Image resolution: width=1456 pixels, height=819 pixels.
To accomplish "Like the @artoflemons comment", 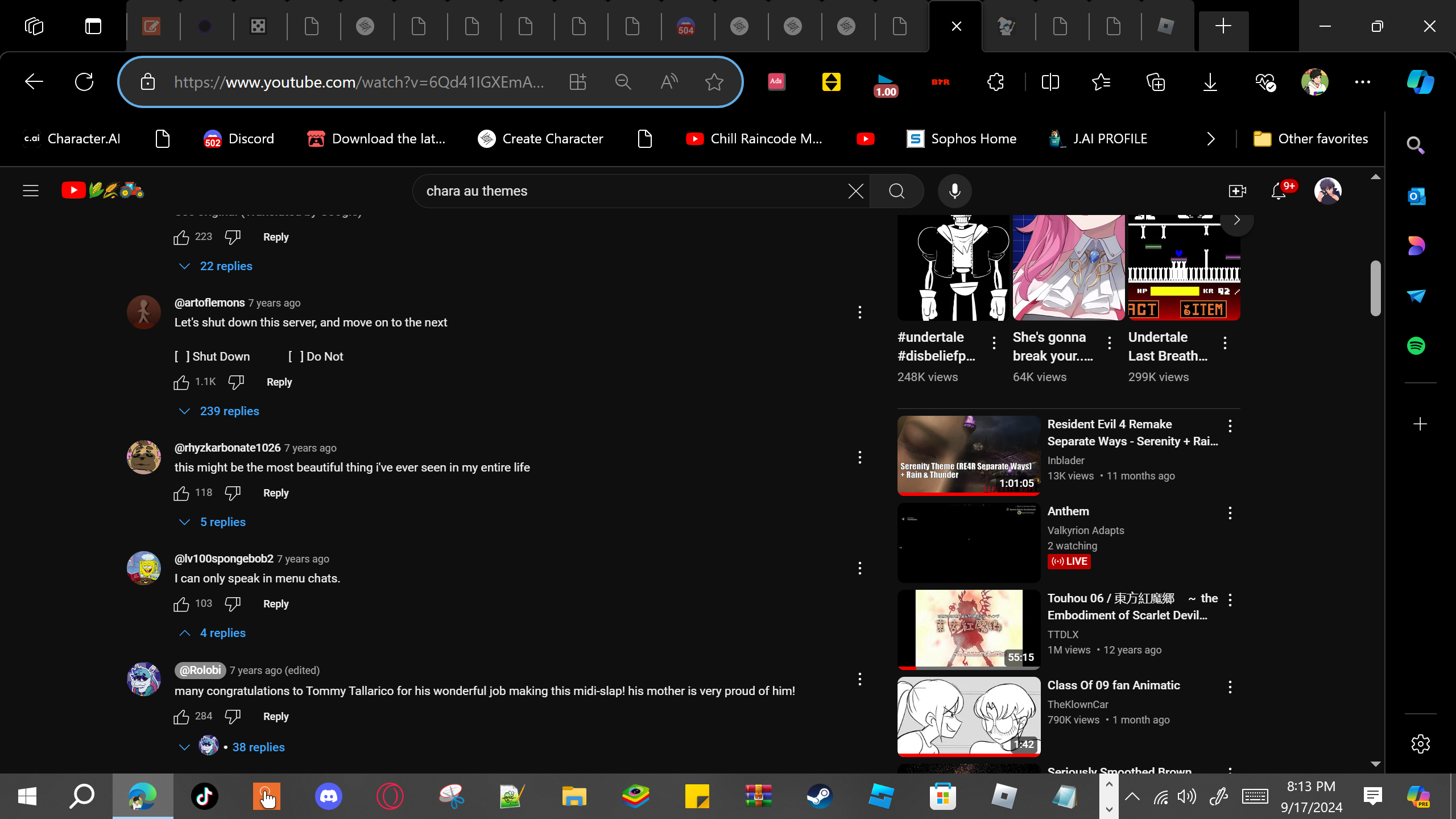I will click(181, 382).
